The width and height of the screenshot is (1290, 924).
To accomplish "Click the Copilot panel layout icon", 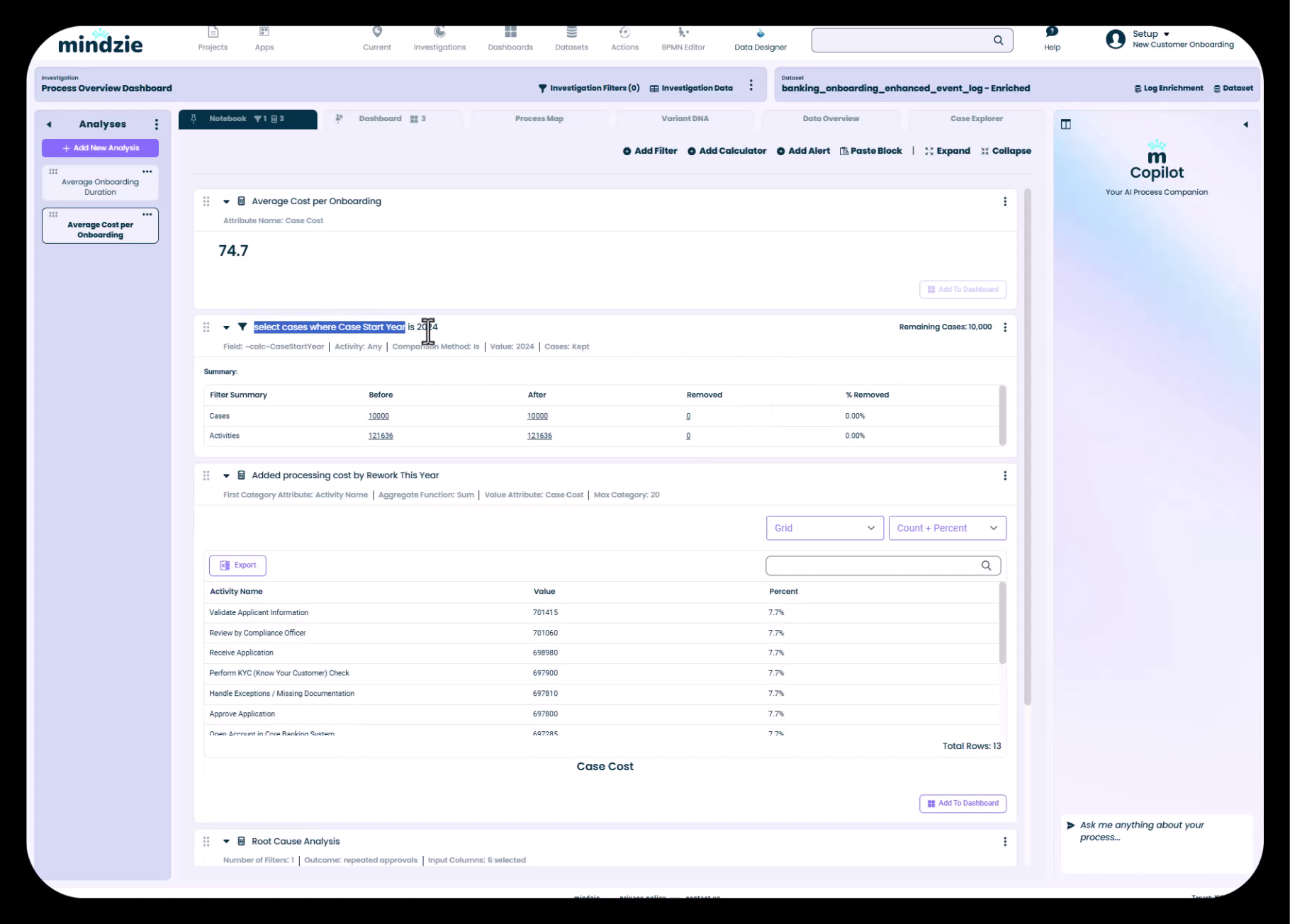I will [1065, 125].
